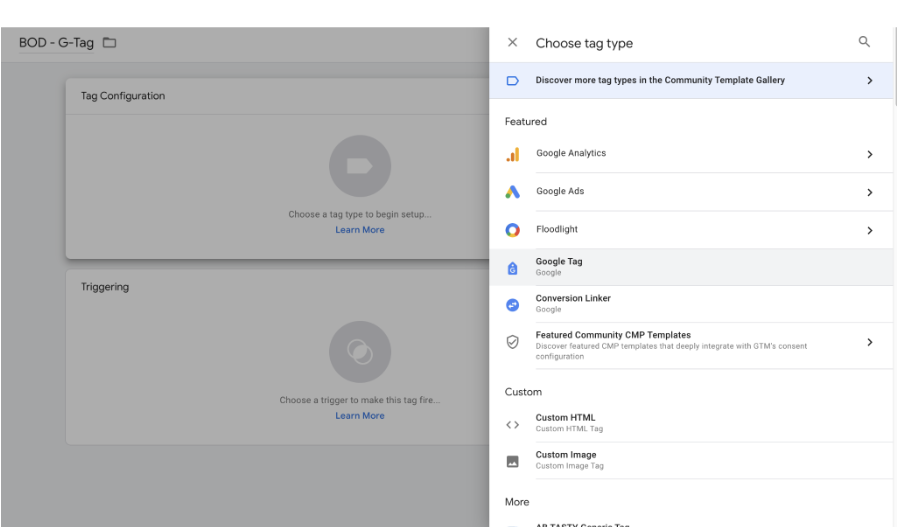Viewport: 908px width, 528px height.
Task: Click the Google Tag icon
Action: click(x=512, y=268)
